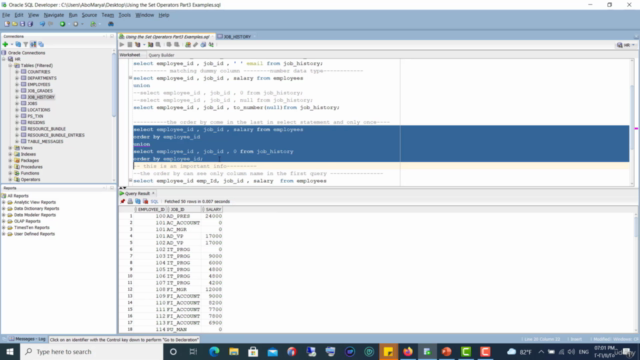Click the EMPLOYEE_ID column header
This screenshot has height=360, width=640.
click(151, 209)
